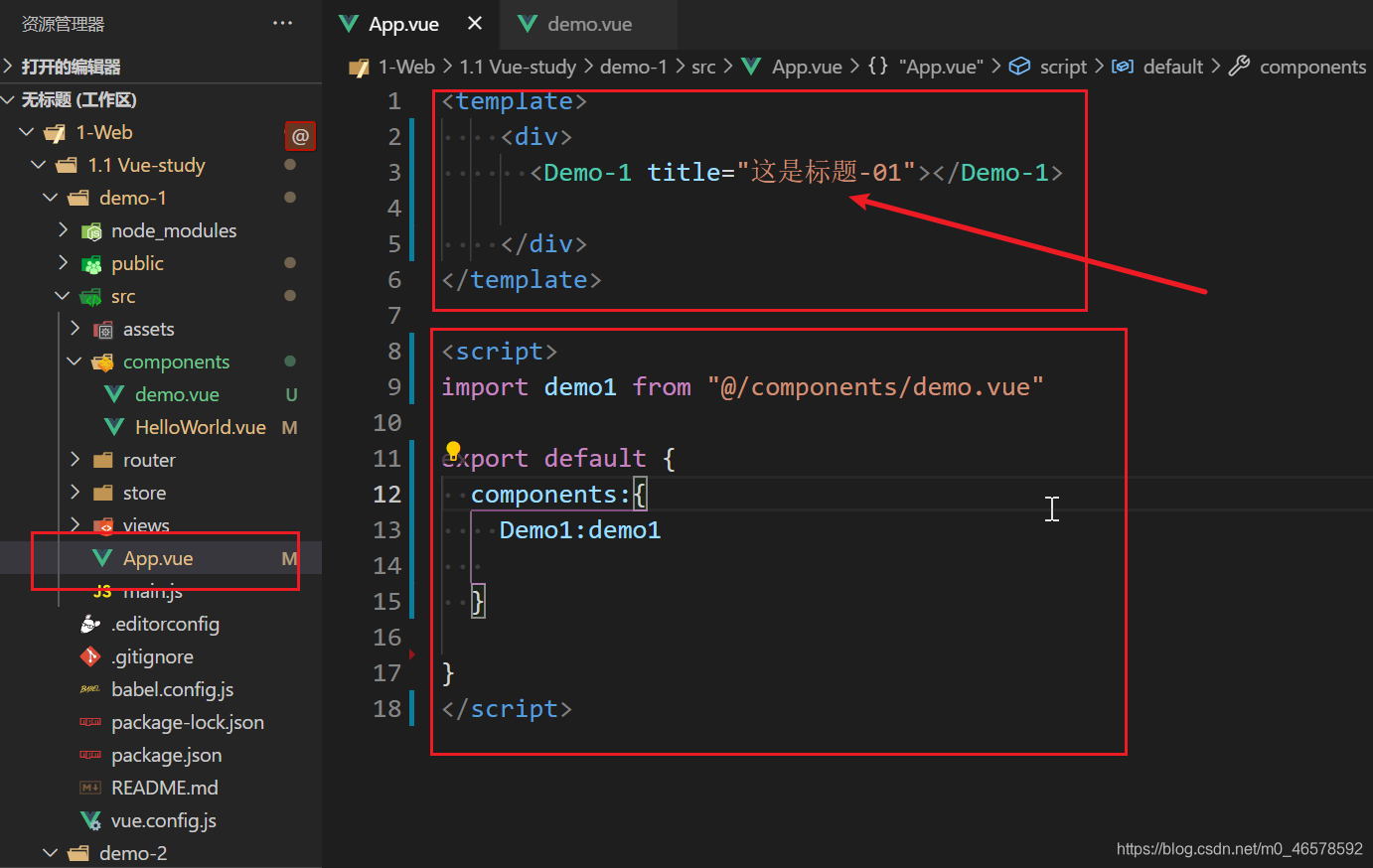
Task: Click the git icon beside .gitignore
Action: coord(90,656)
